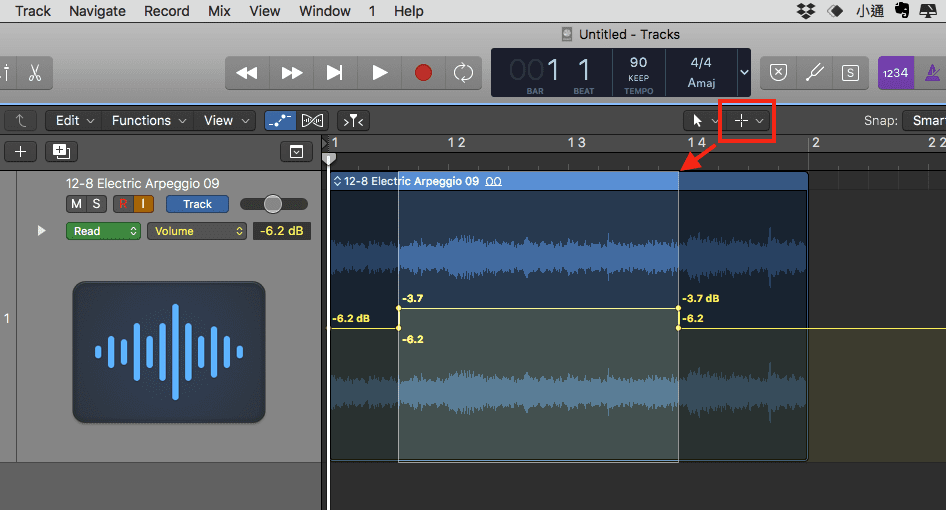Click the Rewind transport button
Viewport: 946px width, 510px height.
(247, 73)
